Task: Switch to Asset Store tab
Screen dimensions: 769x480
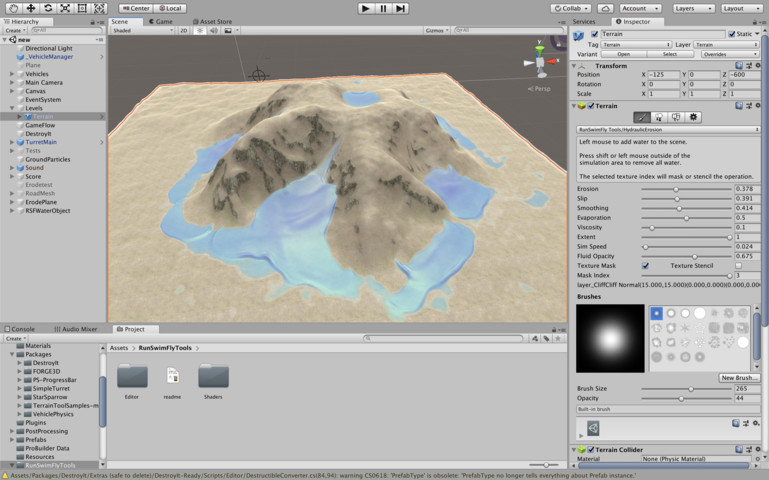Action: [212, 22]
